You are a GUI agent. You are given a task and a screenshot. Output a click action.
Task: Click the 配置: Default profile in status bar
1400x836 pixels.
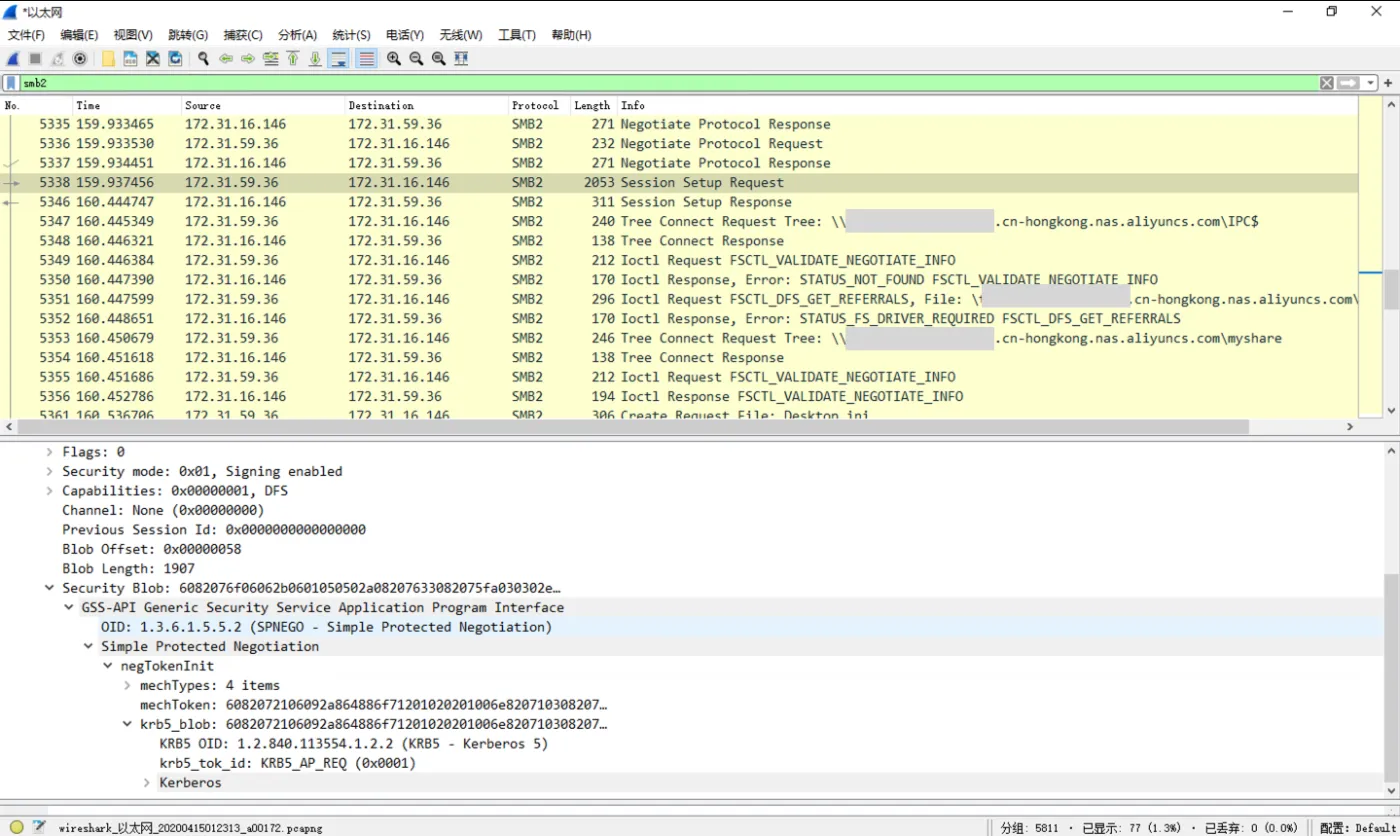(x=1357, y=828)
